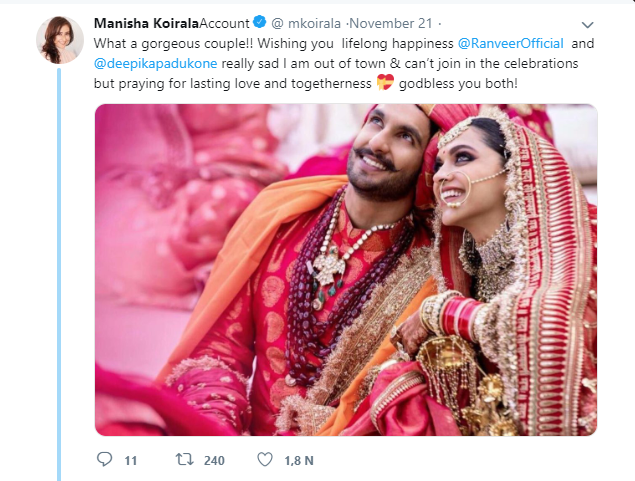Viewport: 635px width, 481px height.
Task: Click the reply count 11
Action: coord(131,460)
